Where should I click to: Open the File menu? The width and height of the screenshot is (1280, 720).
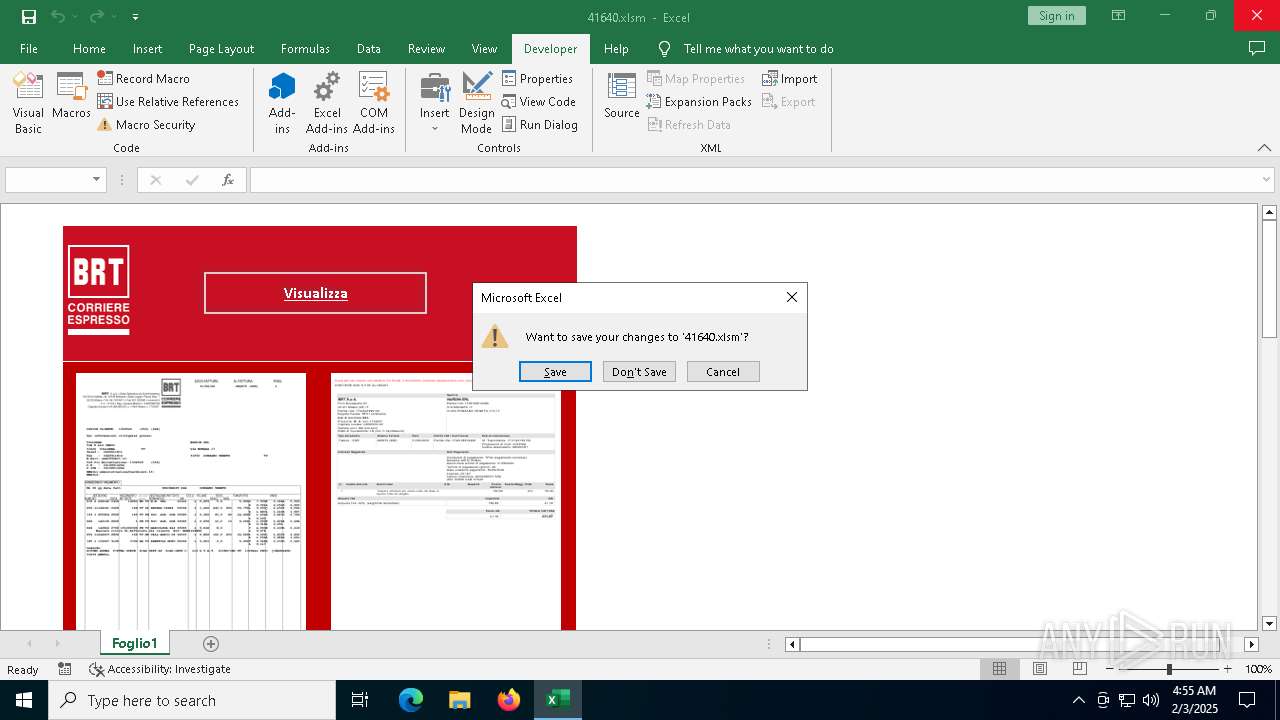(x=29, y=48)
